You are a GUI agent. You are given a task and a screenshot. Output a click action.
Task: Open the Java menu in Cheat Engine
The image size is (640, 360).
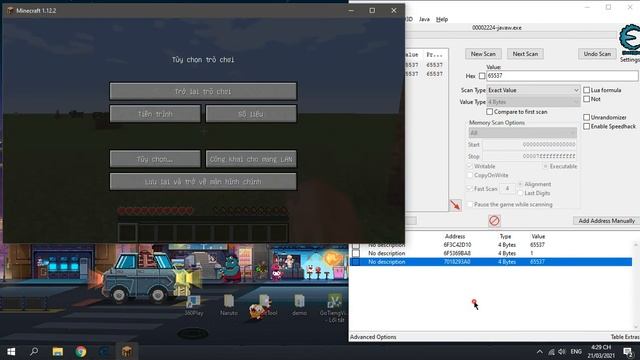coord(424,19)
